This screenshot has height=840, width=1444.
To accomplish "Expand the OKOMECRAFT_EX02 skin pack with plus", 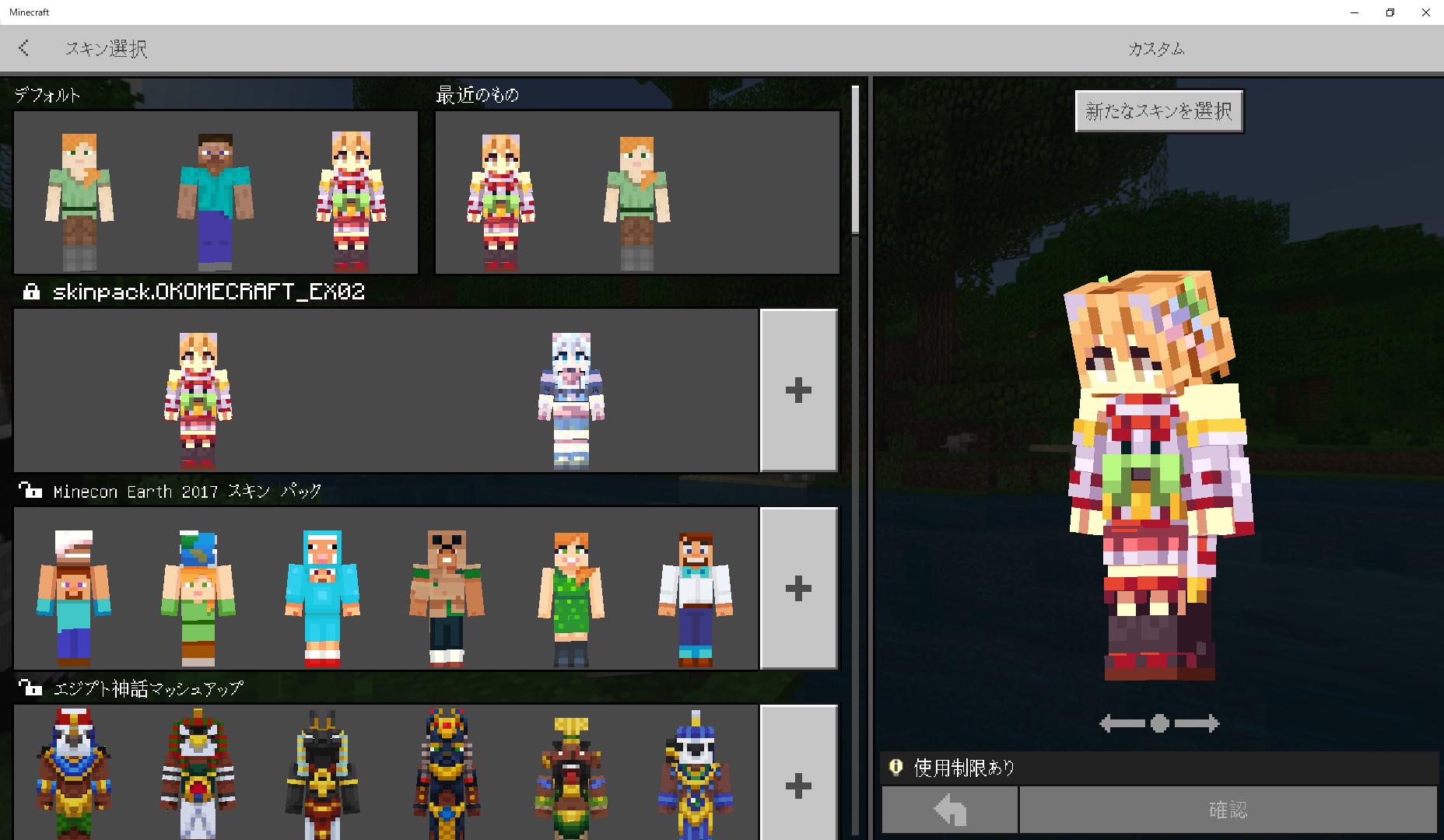I will pos(799,390).
